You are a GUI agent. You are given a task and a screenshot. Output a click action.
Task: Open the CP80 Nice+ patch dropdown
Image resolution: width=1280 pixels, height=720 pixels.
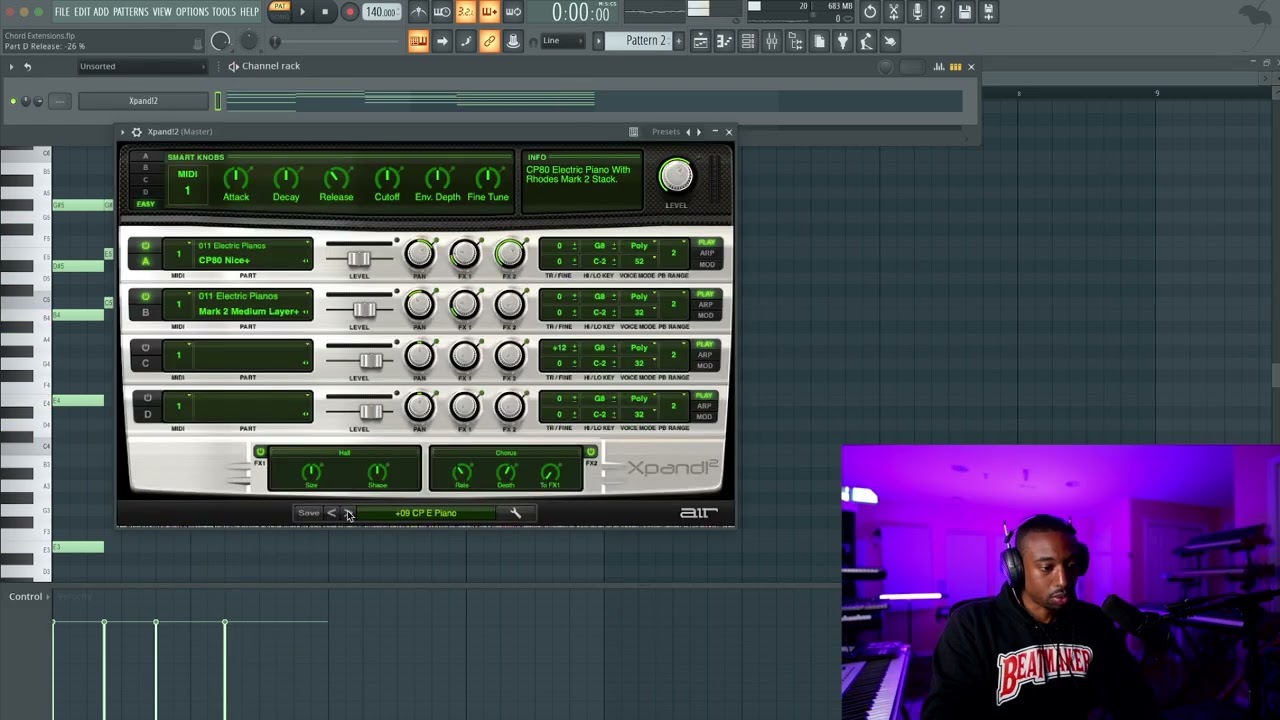pos(252,260)
